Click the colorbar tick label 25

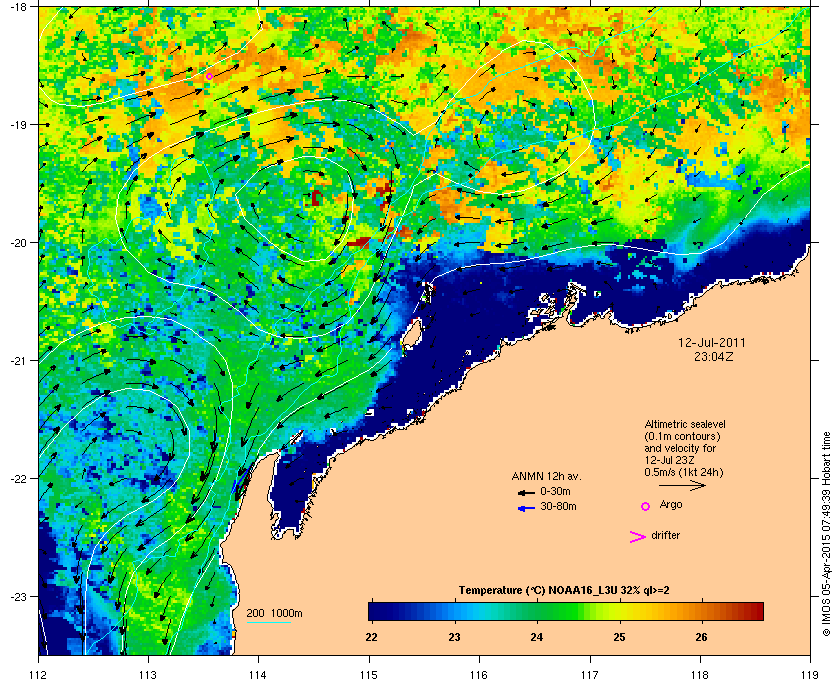[x=619, y=637]
